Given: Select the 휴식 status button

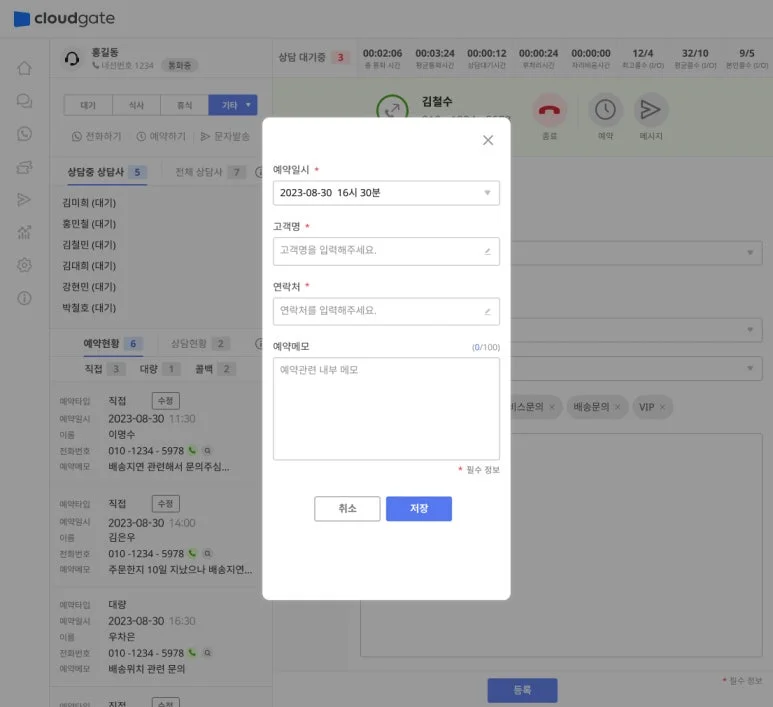Looking at the screenshot, I should tap(184, 105).
